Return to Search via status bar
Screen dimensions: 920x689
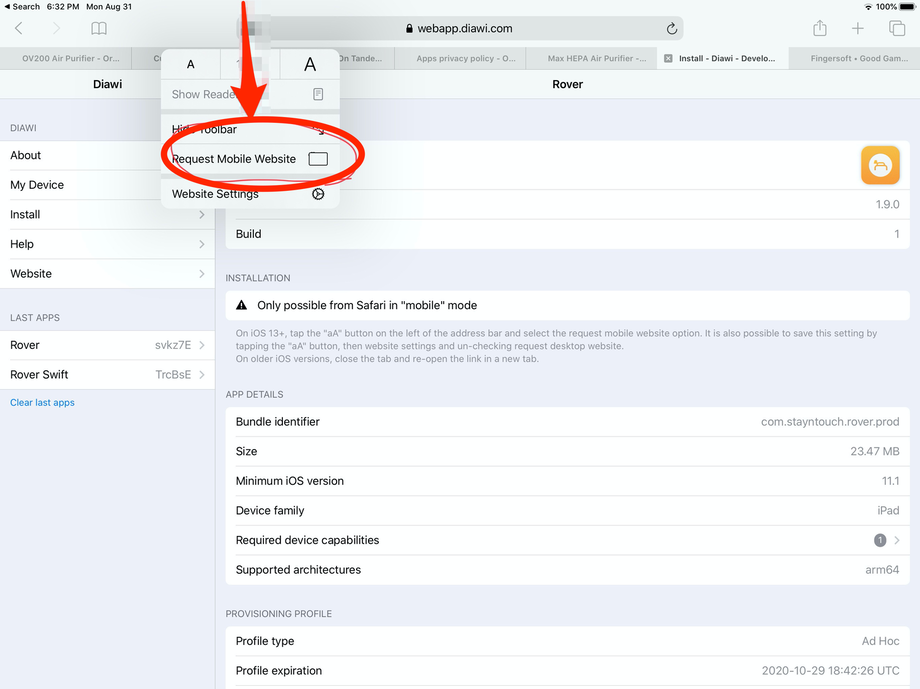click(22, 6)
